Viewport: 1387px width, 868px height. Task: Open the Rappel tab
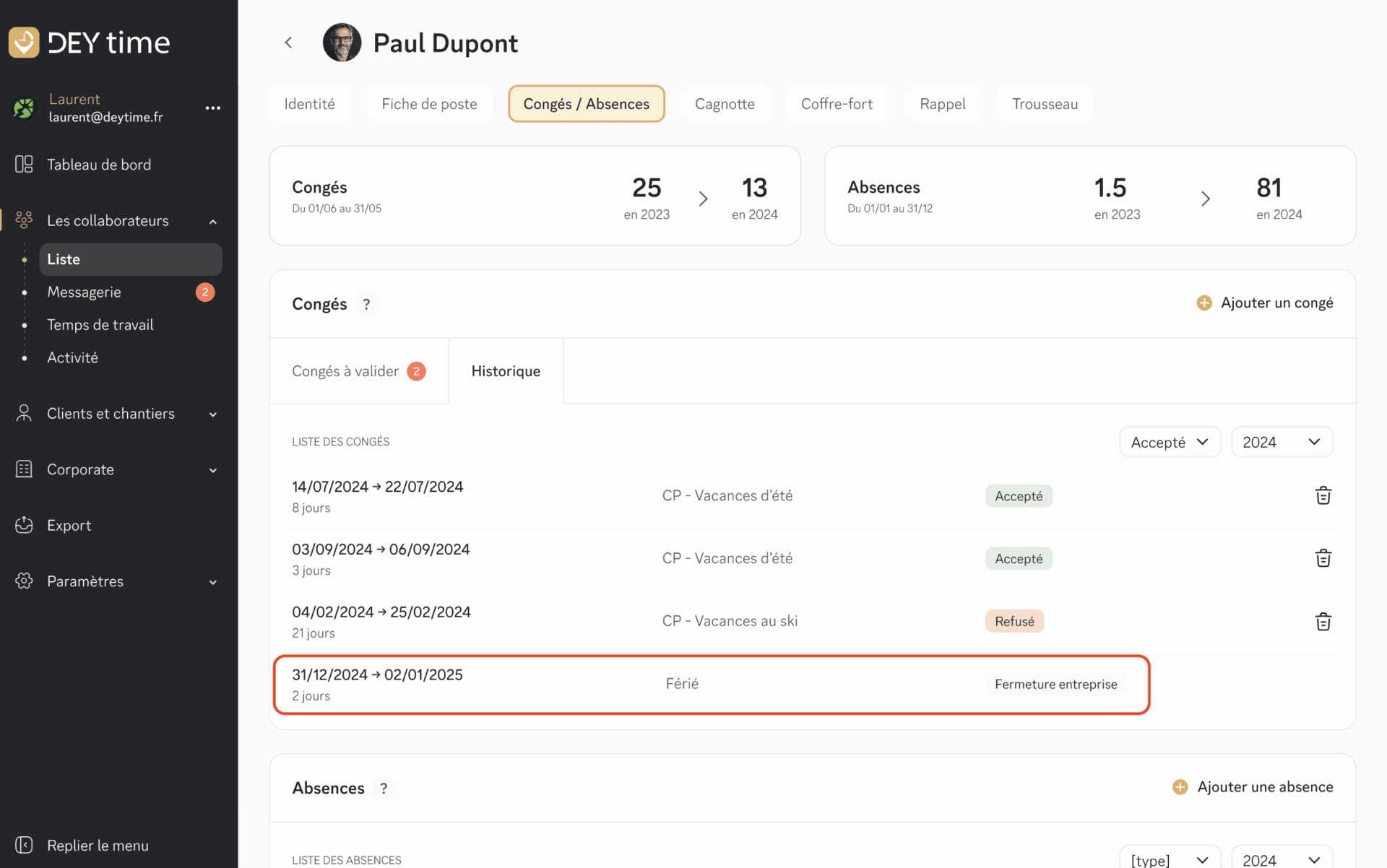(942, 104)
